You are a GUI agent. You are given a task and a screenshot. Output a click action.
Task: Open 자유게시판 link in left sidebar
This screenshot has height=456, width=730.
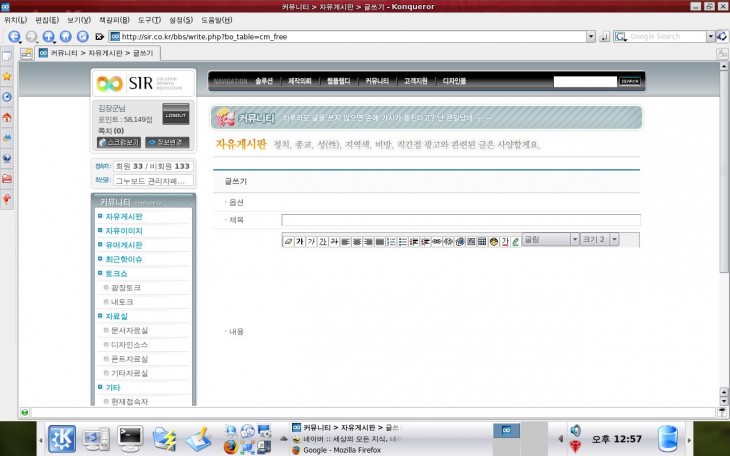point(124,216)
